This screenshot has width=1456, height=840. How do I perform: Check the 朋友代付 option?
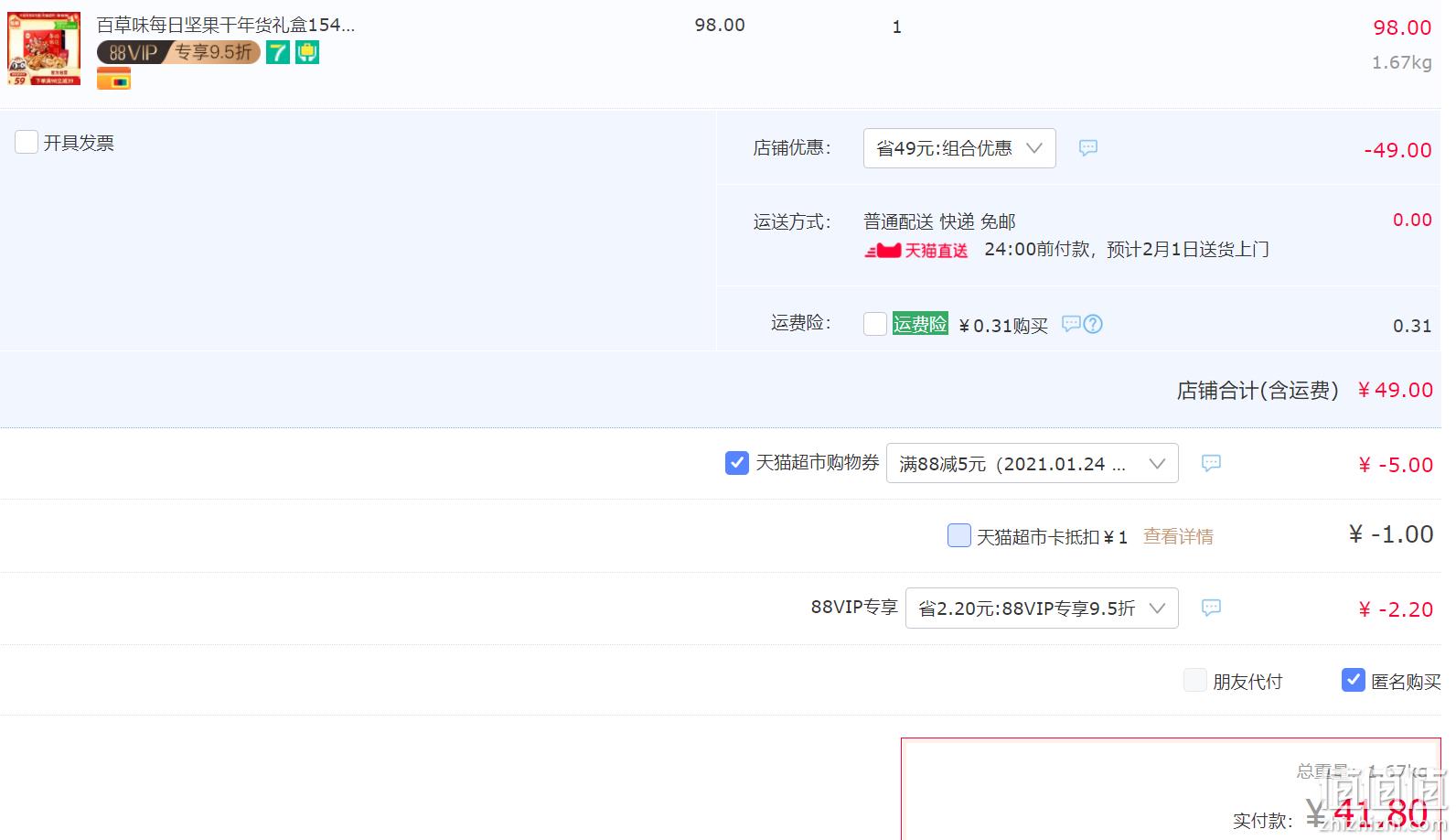(1194, 680)
